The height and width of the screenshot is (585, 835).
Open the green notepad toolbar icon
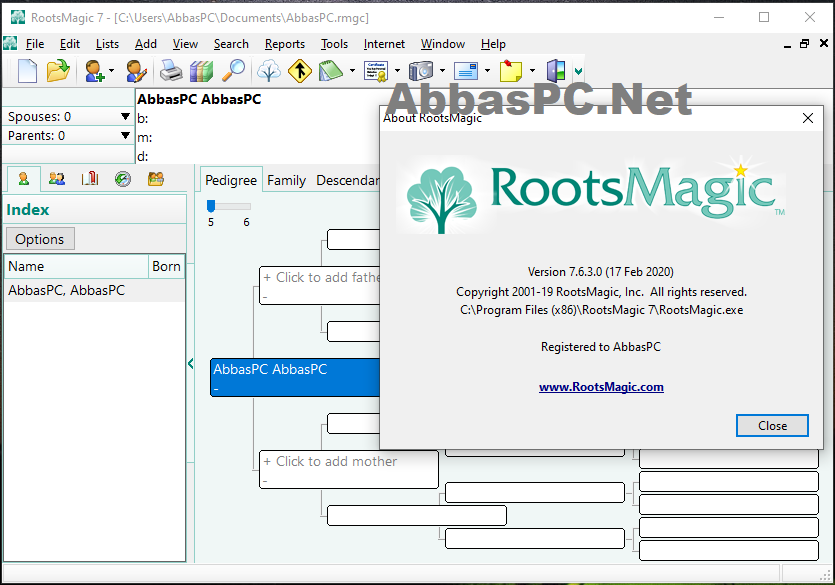(x=331, y=70)
